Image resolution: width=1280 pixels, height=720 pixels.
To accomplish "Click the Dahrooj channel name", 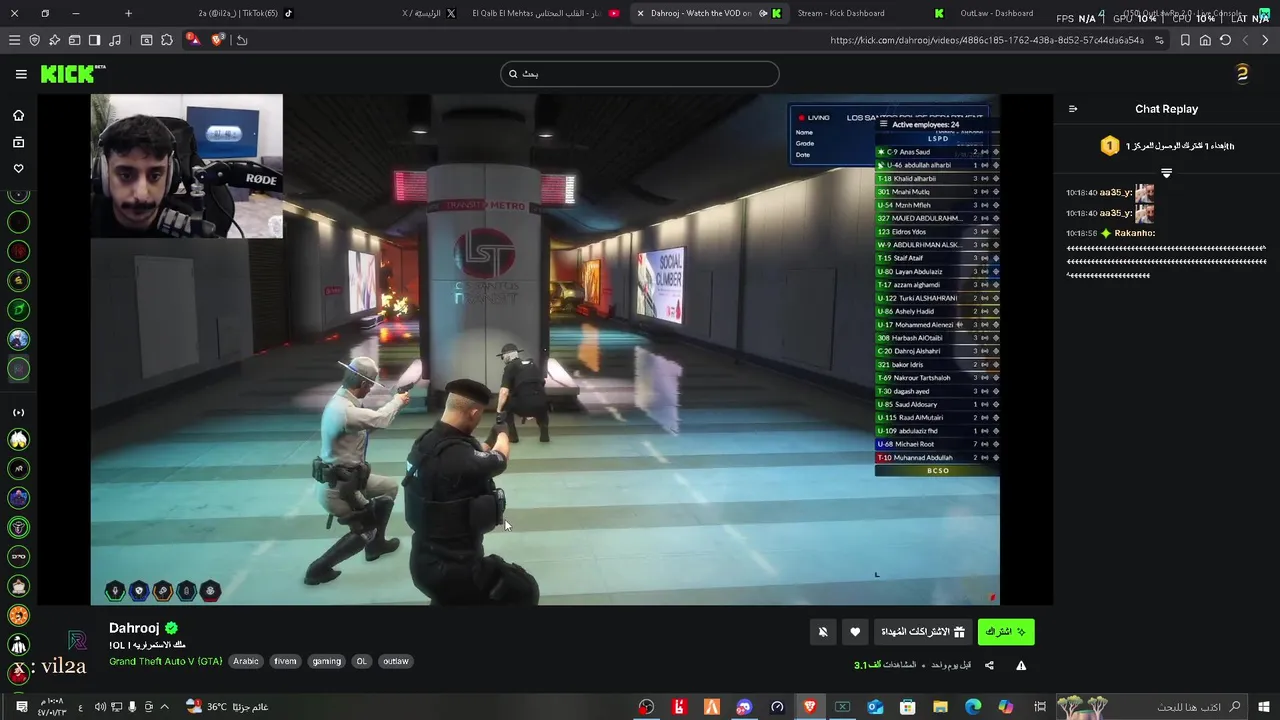I will pos(134,628).
